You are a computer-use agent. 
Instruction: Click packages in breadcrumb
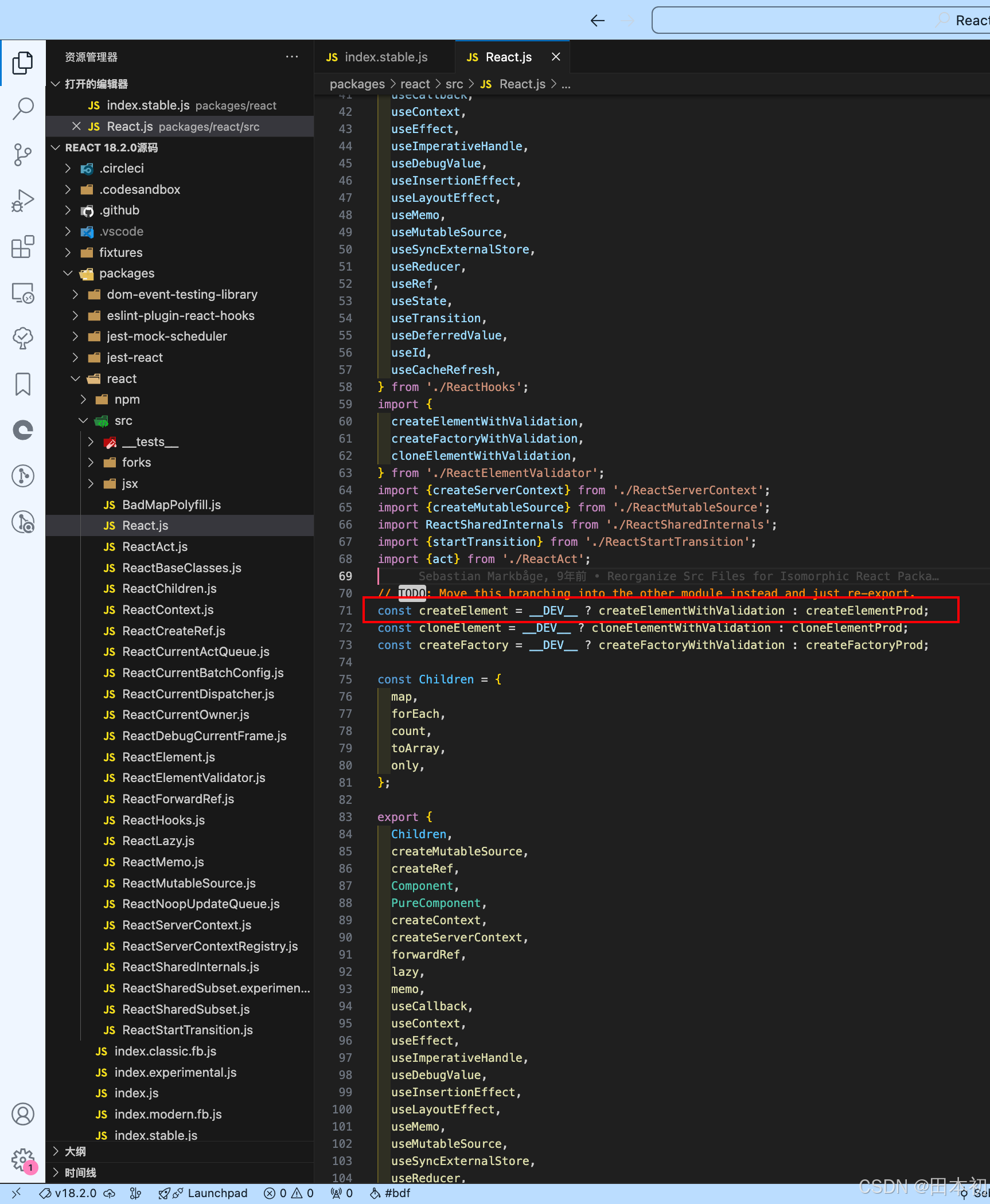click(x=357, y=84)
